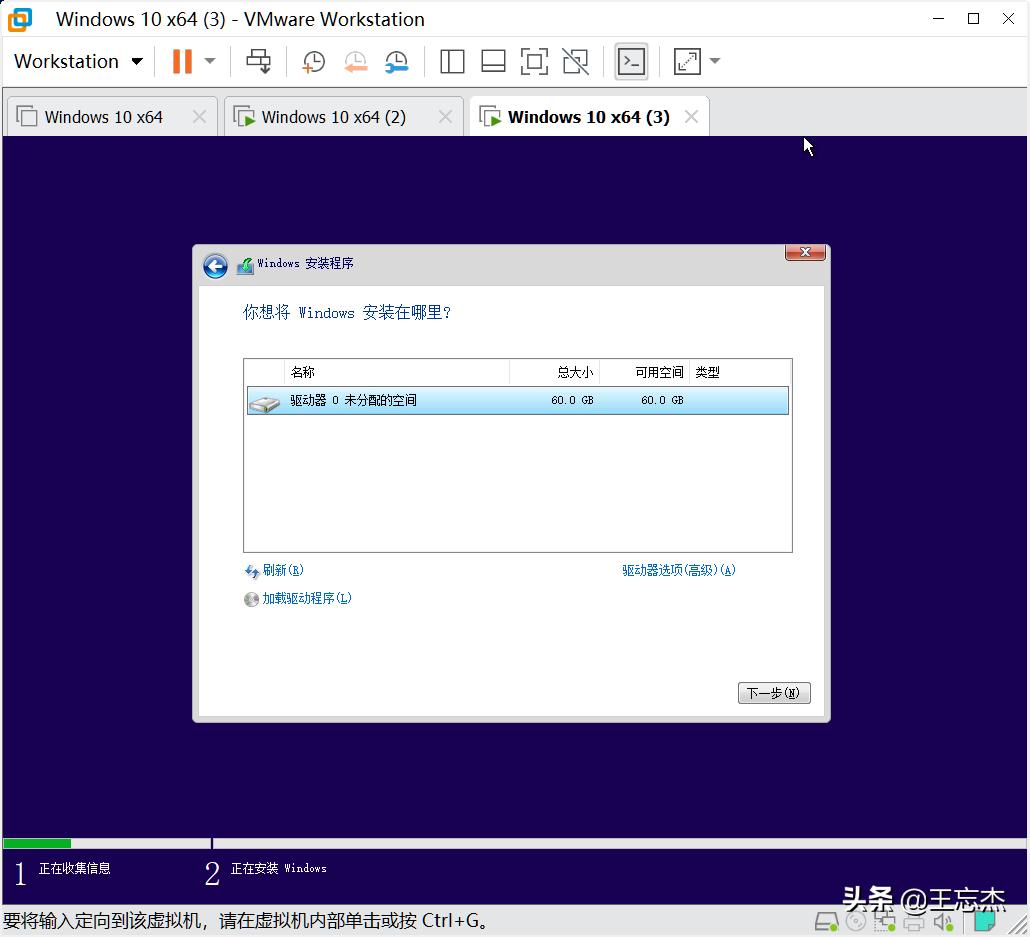Toggle the library sidebar visibility
This screenshot has height=937, width=1030.
tap(452, 61)
